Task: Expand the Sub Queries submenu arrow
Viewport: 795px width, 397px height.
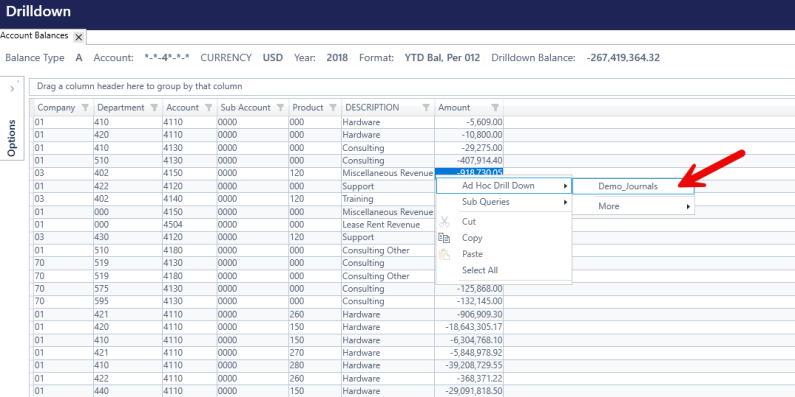Action: [565, 202]
